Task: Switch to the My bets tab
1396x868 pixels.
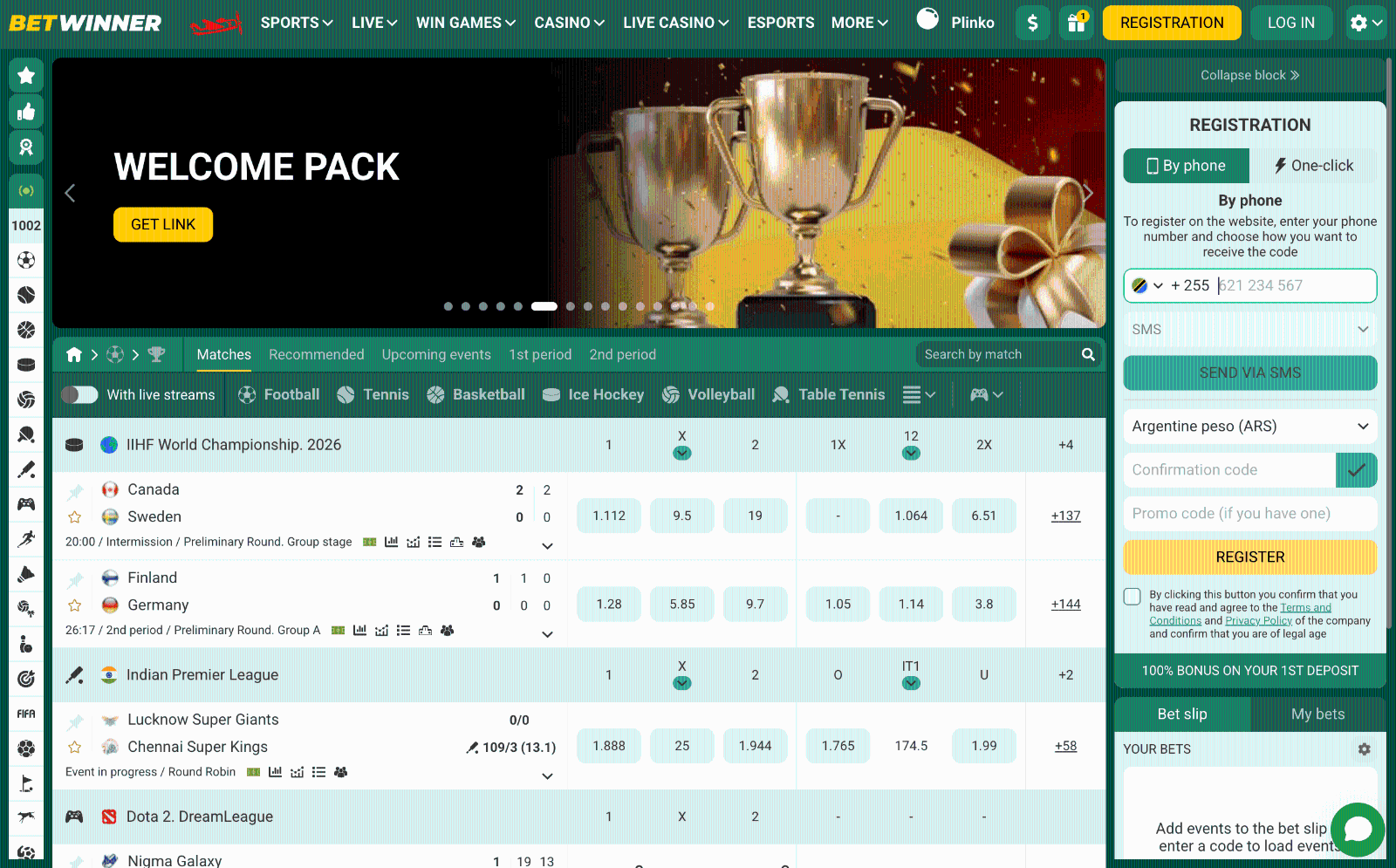Action: coord(1317,714)
